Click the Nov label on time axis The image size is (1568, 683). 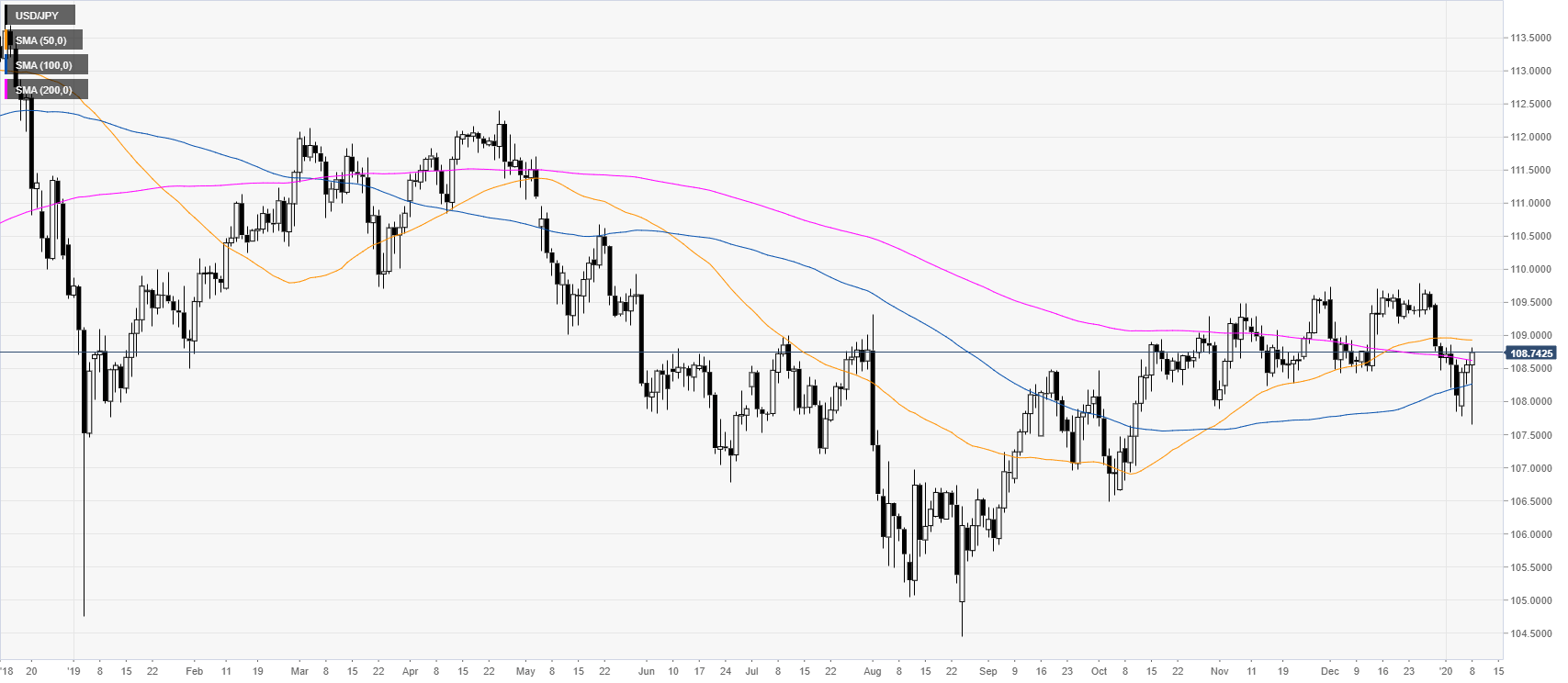click(x=1219, y=671)
